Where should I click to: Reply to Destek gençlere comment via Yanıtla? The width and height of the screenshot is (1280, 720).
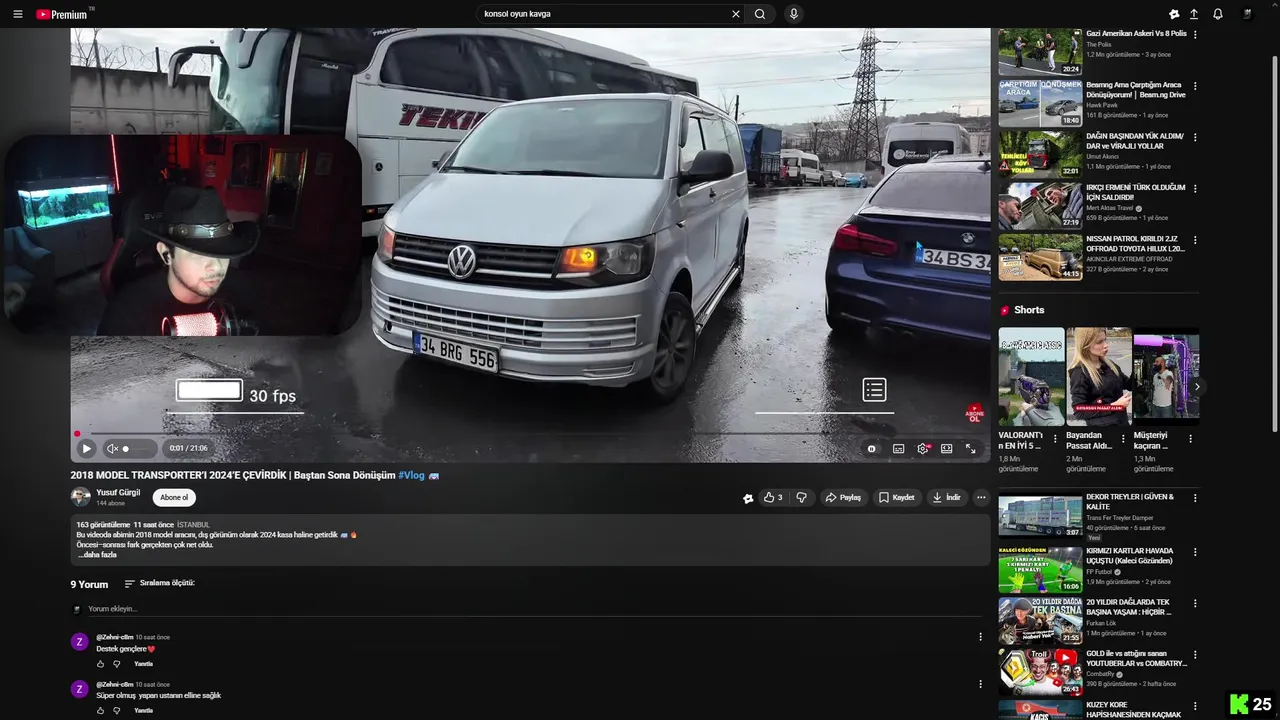coord(143,664)
